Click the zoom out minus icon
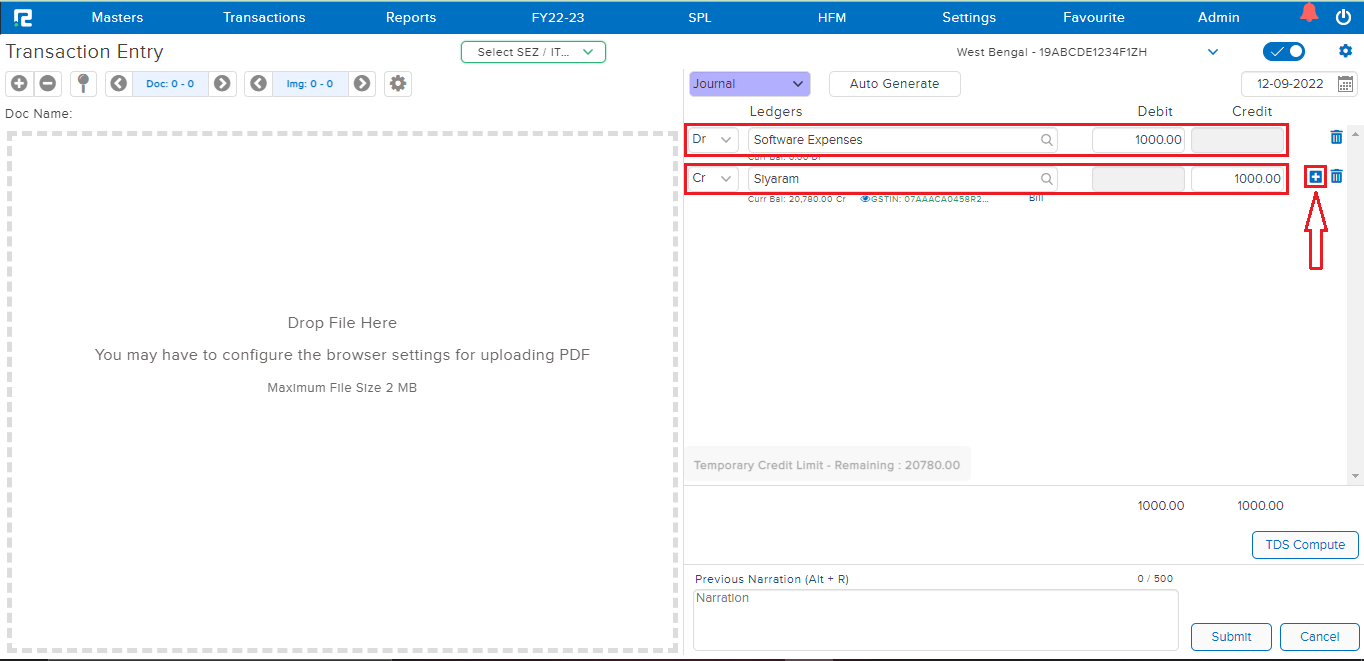This screenshot has height=661, width=1364. pyautogui.click(x=46, y=84)
